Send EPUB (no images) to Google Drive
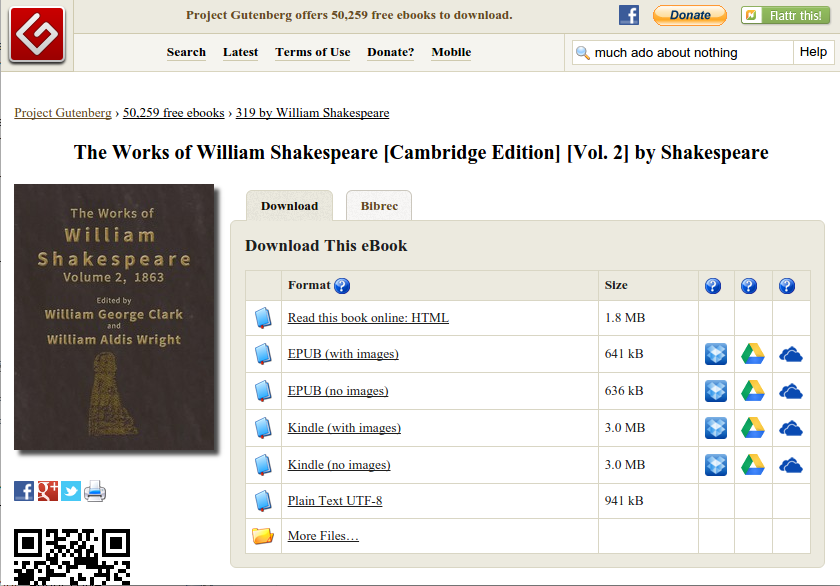840x586 pixels. [753, 391]
